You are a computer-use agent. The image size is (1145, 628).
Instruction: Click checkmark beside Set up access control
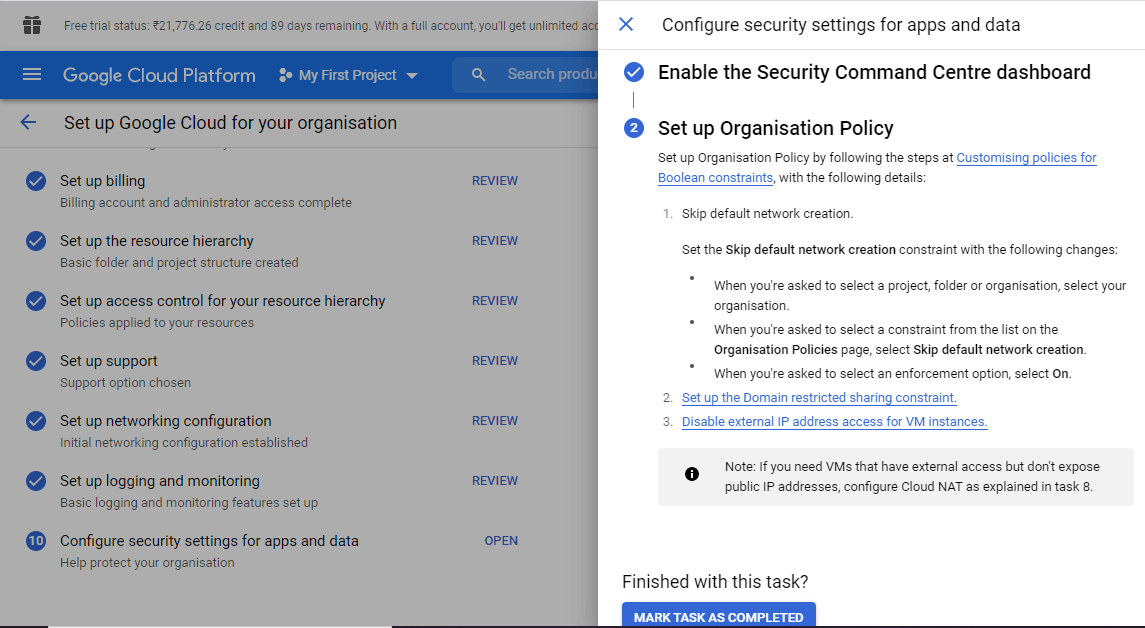[36, 301]
